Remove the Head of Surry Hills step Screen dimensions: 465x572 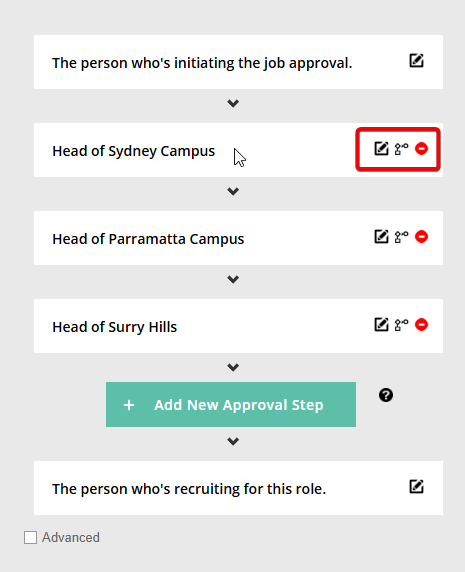click(x=421, y=324)
